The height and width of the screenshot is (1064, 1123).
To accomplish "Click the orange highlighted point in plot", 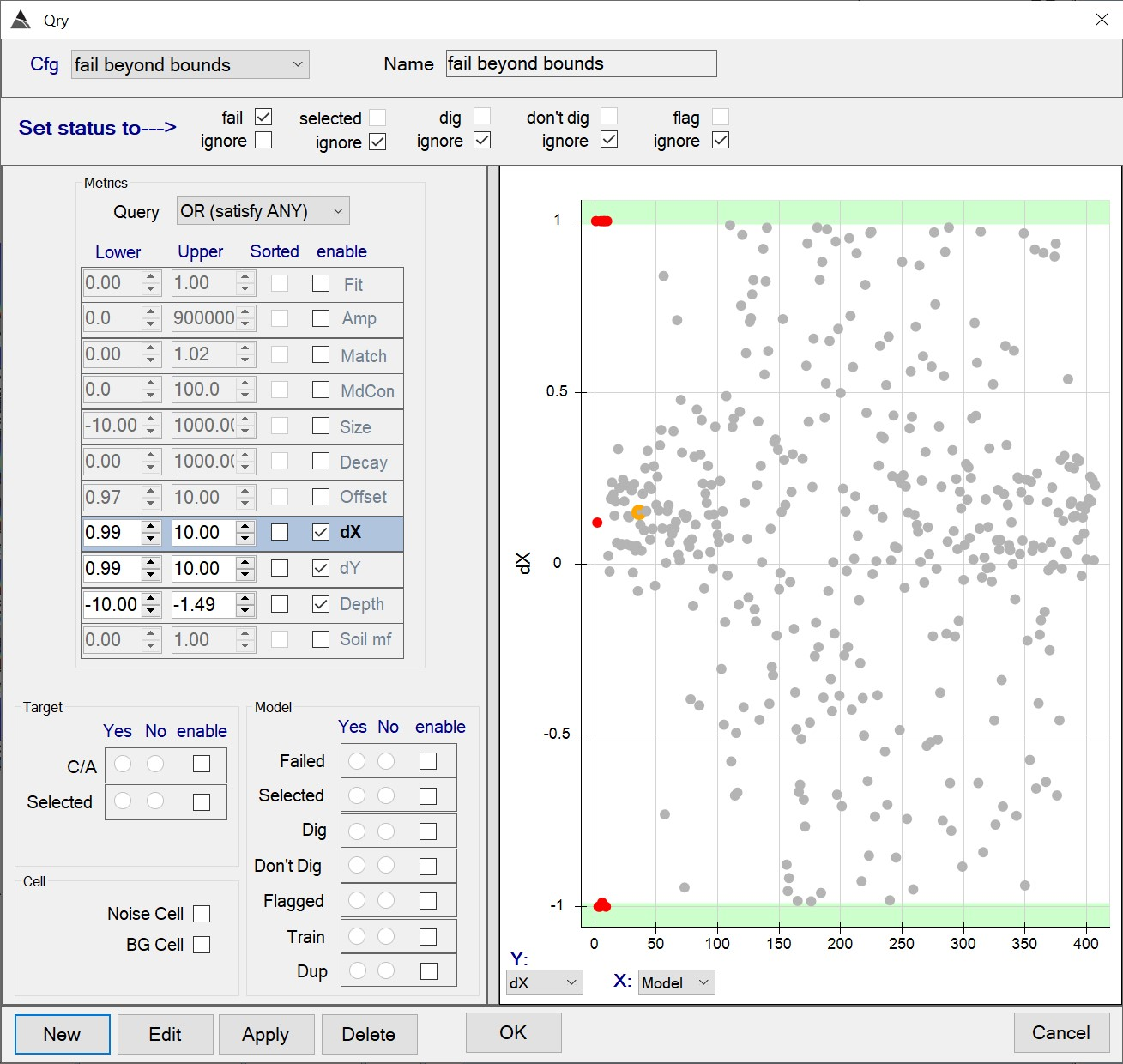I will pos(638,512).
